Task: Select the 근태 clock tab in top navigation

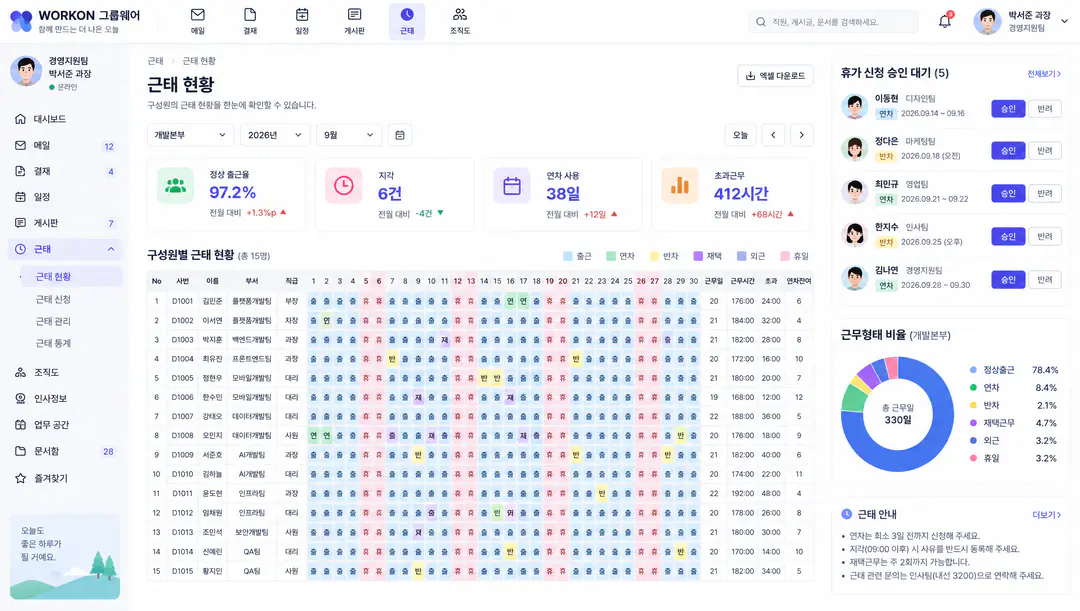Action: [407, 21]
